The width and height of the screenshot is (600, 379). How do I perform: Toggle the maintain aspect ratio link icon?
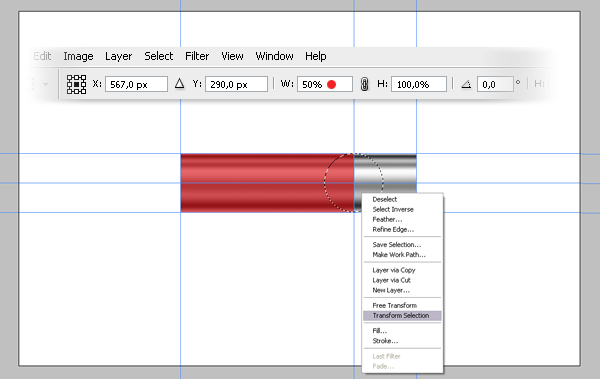[x=364, y=84]
